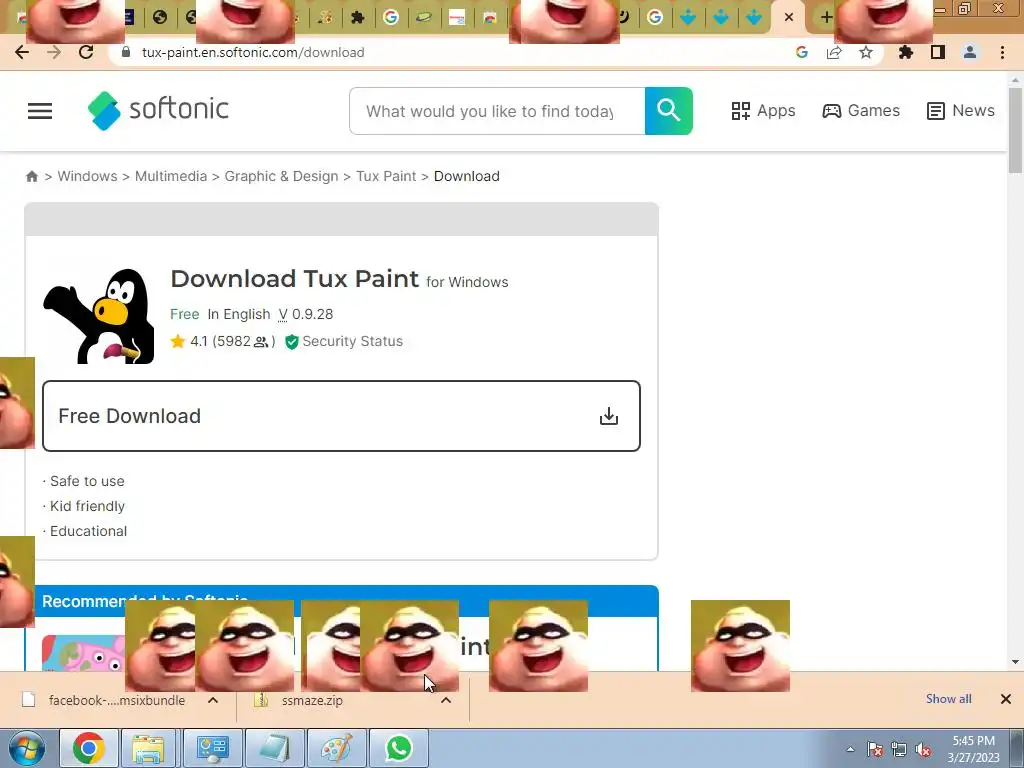Screen dimensions: 1024x768
Task: Expand options for facebook msixbundle download
Action: point(213,700)
